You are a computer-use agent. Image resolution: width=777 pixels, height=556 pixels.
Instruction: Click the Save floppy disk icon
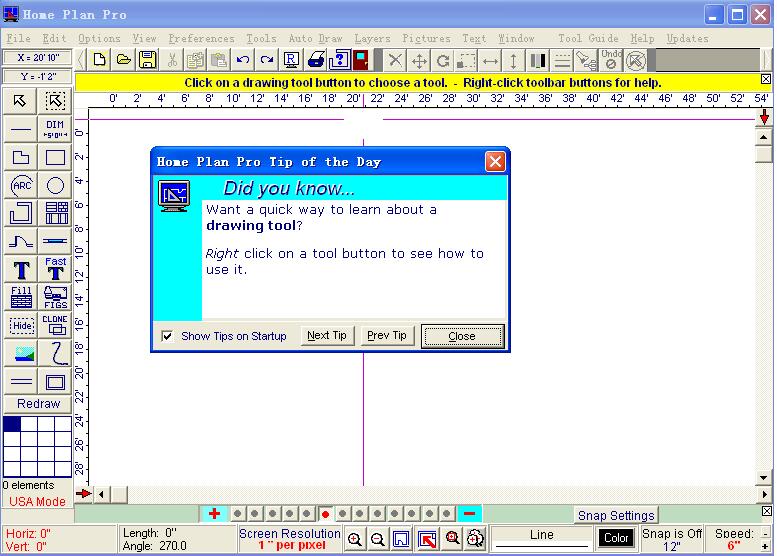coord(147,60)
